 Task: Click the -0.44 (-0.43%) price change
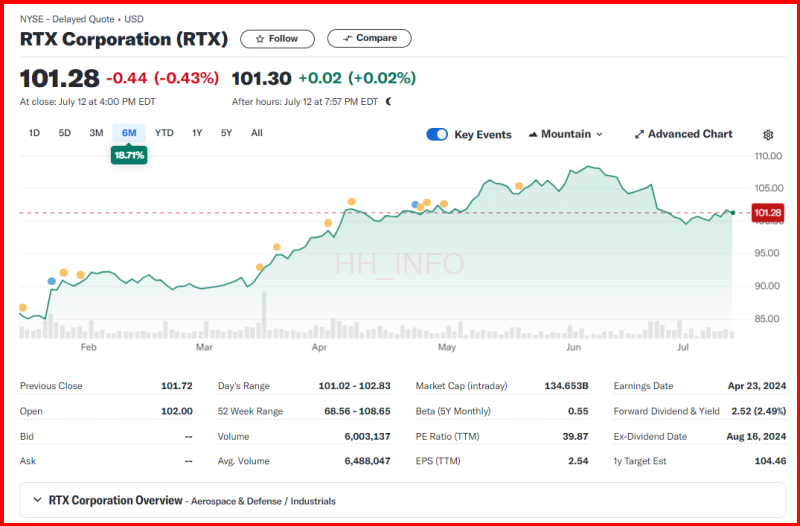163,78
